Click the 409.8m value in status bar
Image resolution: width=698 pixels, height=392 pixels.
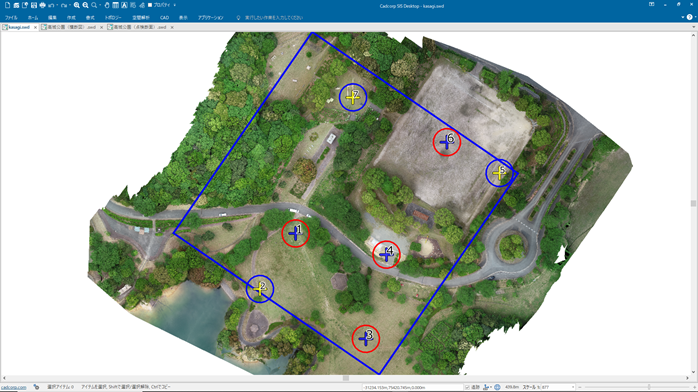[512, 387]
